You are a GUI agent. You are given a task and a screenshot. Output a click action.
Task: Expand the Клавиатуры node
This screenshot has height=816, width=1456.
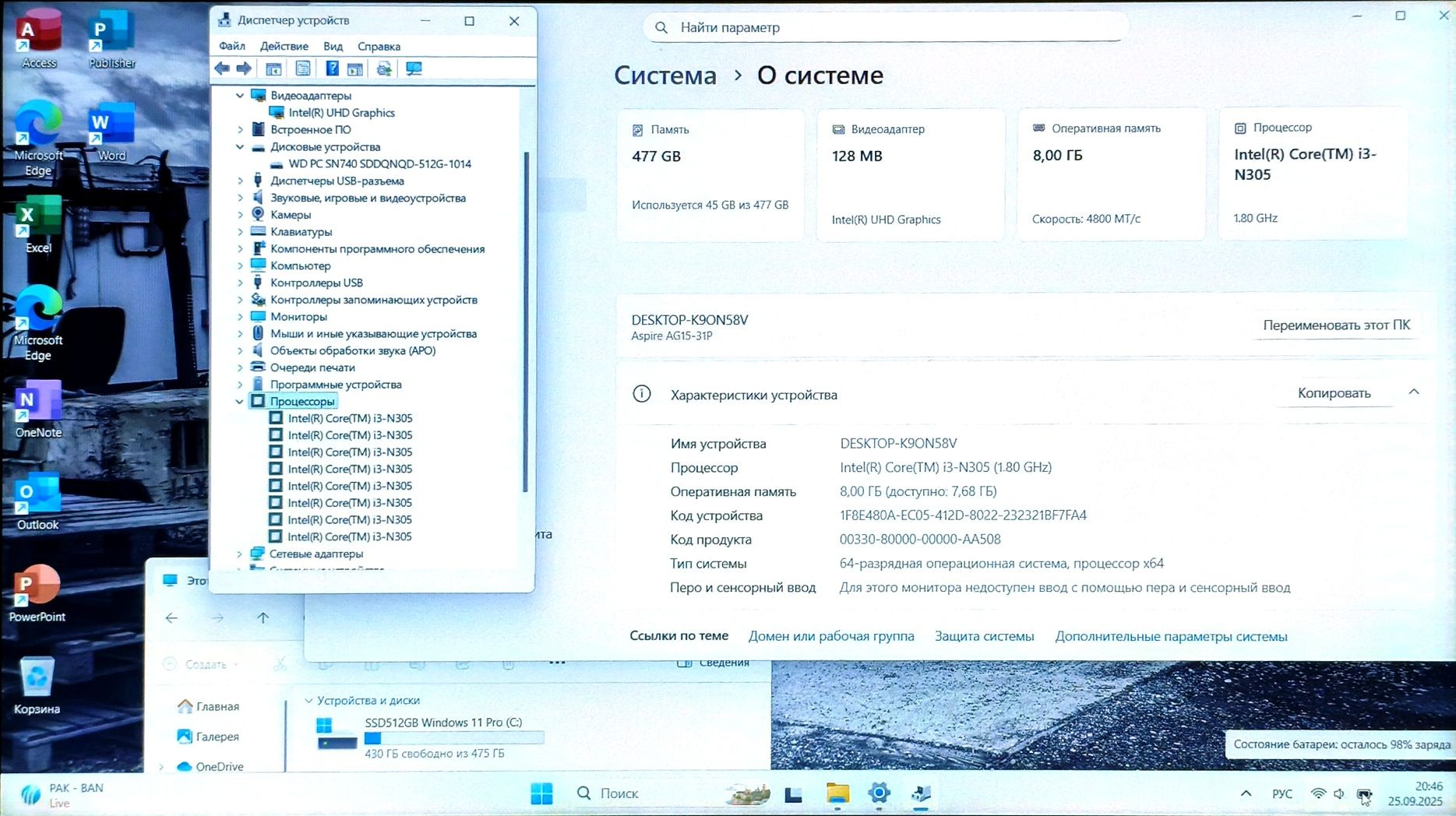[x=240, y=232]
